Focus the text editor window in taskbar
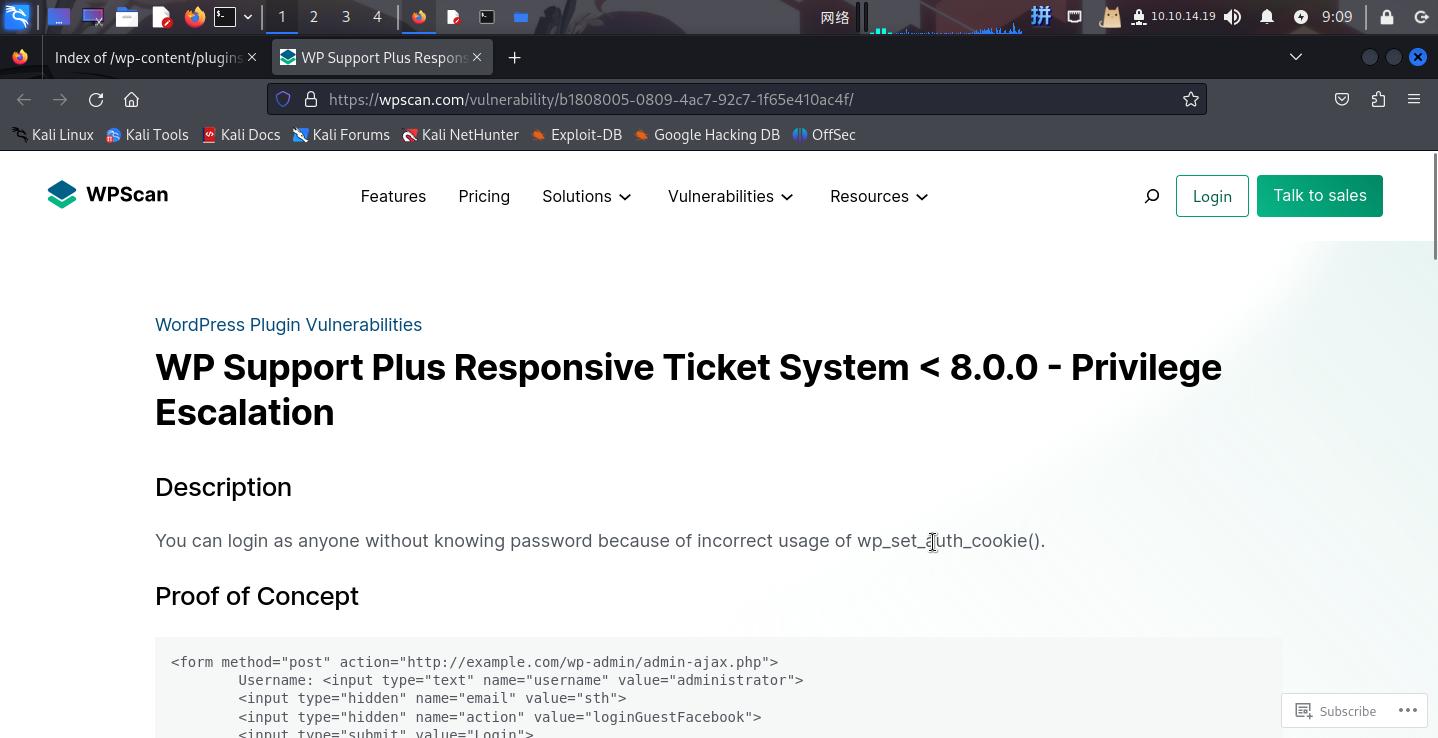 click(453, 17)
